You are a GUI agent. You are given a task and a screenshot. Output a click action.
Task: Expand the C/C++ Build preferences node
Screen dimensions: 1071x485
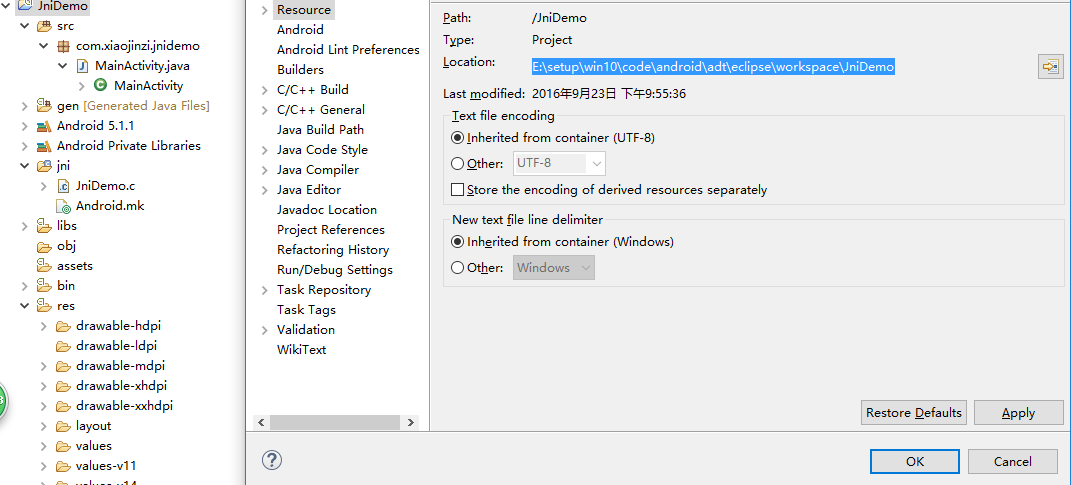(264, 90)
